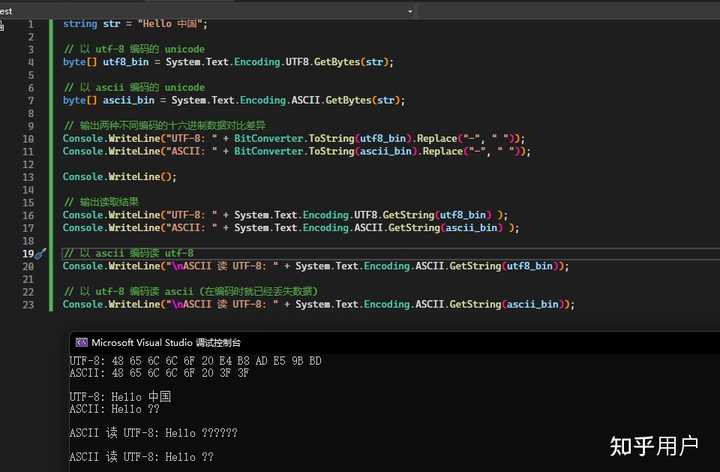The height and width of the screenshot is (472, 720).
Task: Click line number 13 in the gutter
Action: point(28,177)
